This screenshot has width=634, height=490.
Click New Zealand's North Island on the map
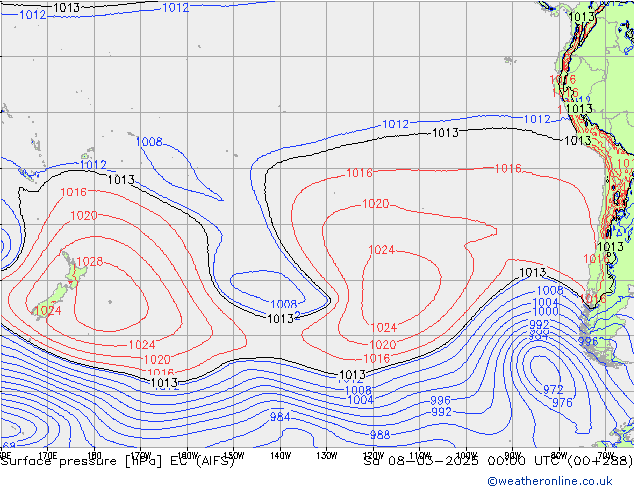(x=73, y=272)
